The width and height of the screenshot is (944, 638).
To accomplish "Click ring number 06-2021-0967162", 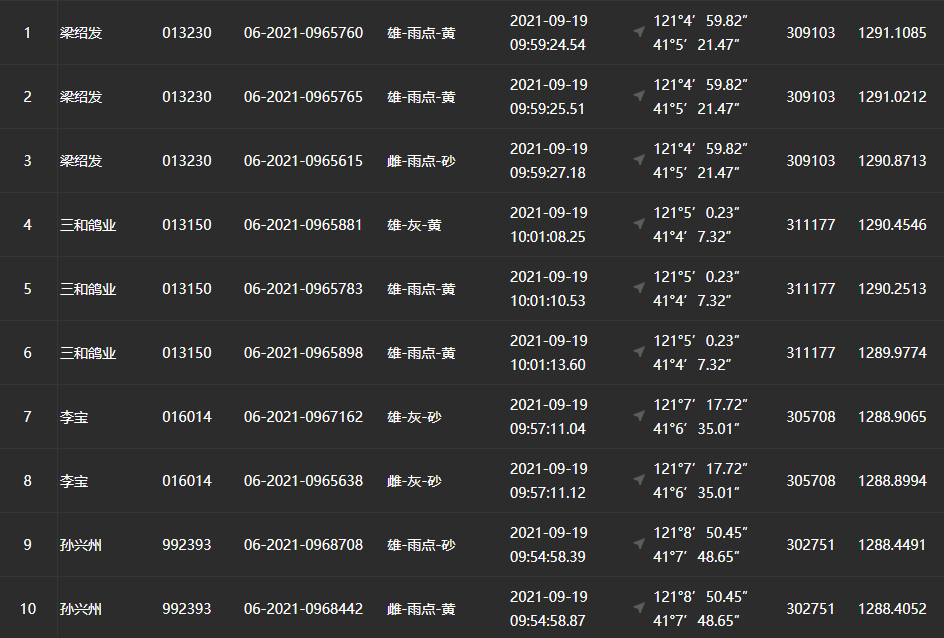I will pos(303,417).
